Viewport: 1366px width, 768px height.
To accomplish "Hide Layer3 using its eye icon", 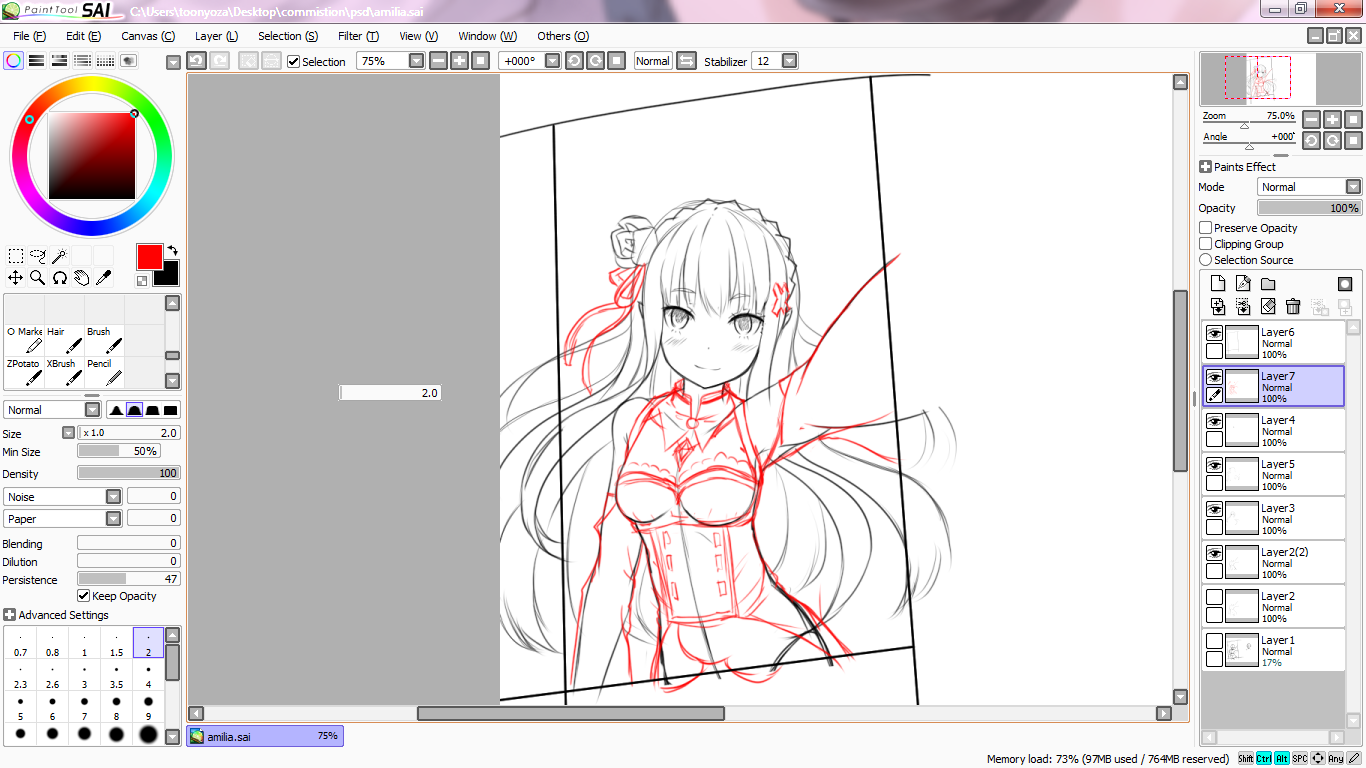I will (1214, 509).
